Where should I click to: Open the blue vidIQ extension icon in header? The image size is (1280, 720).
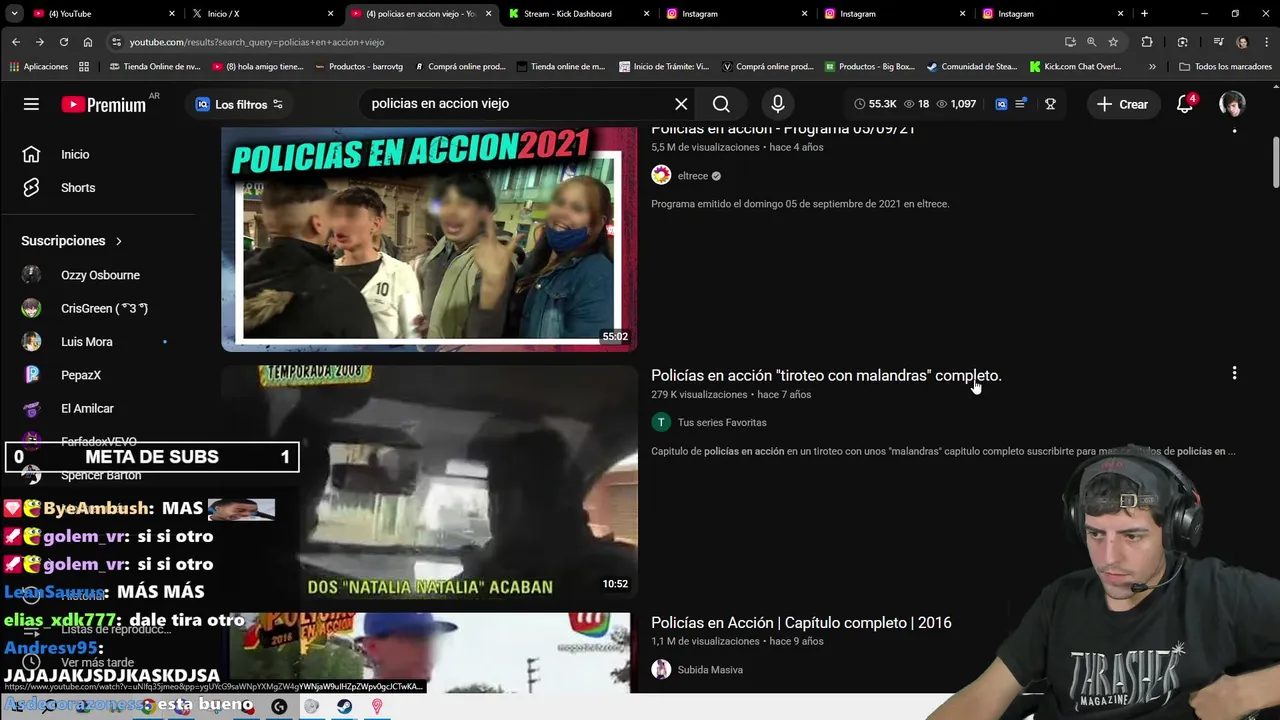(1001, 104)
